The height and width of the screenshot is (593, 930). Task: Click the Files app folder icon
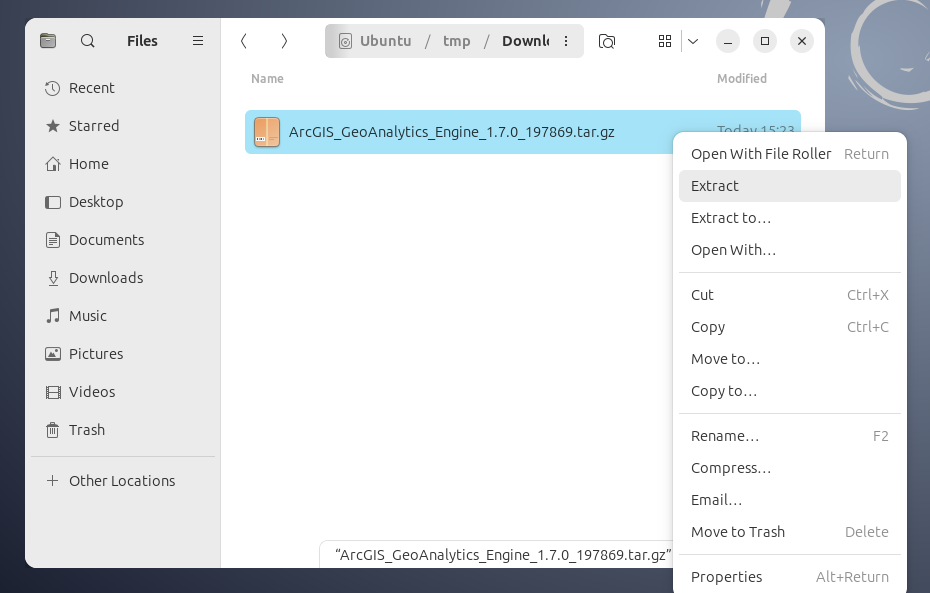48,41
